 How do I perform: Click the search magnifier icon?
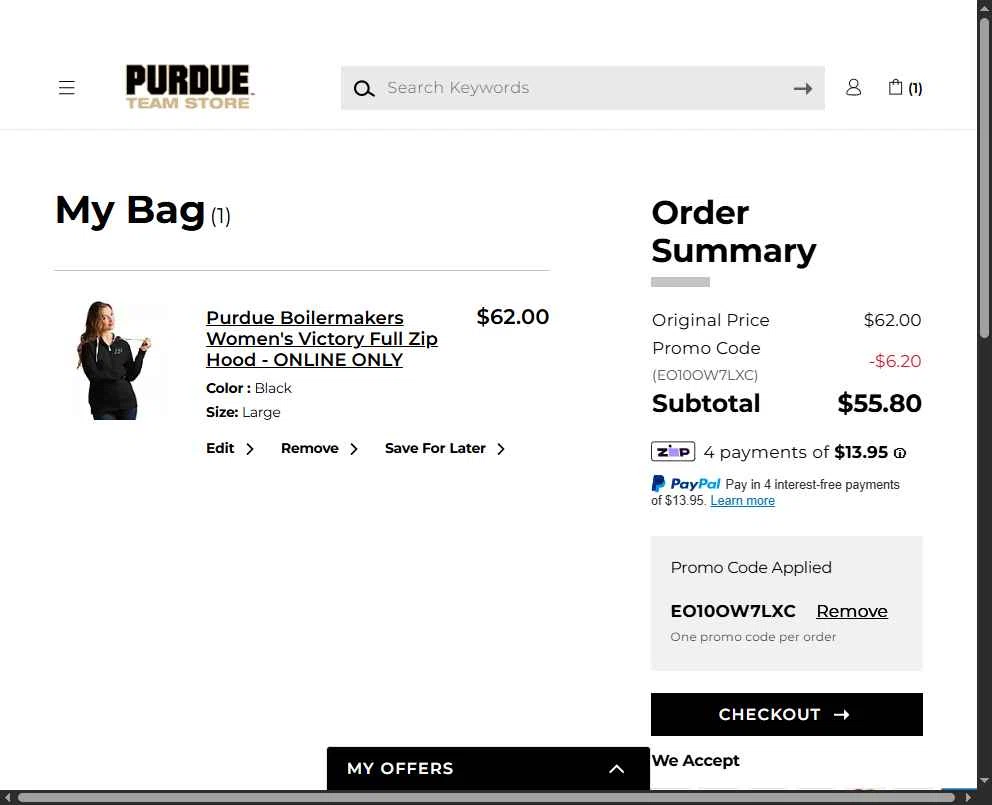tap(363, 89)
